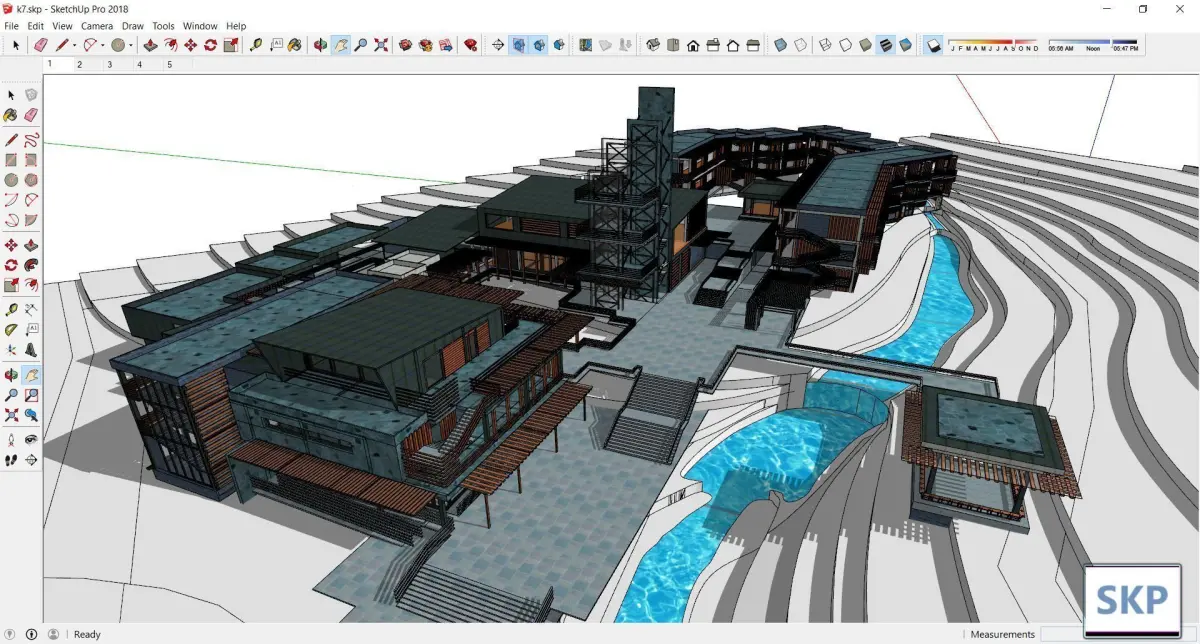Enable Shaded With Textures style
The width and height of the screenshot is (1200, 644).
click(885, 45)
